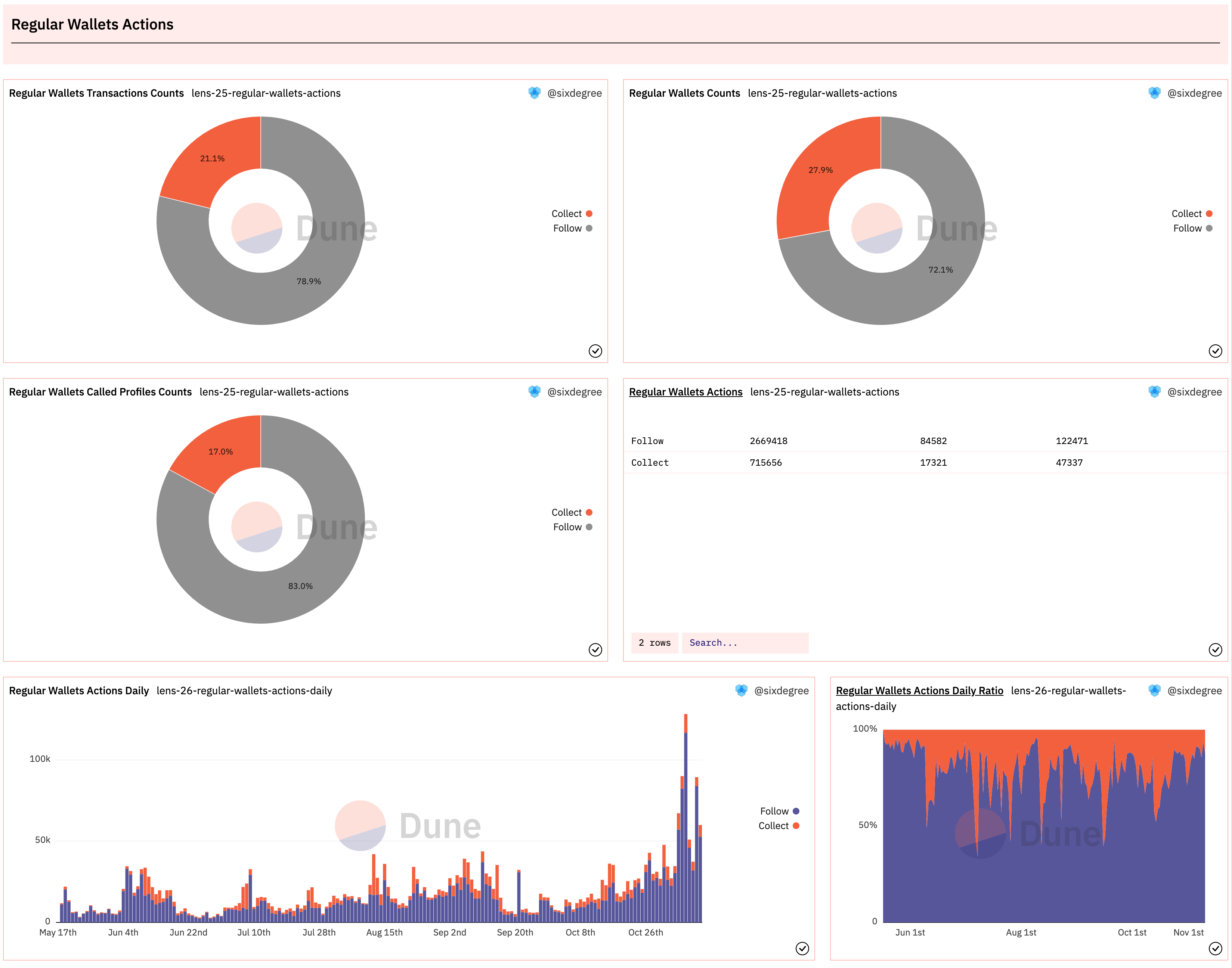
Task: Click checkmark icon on Daily Ratio chart
Action: [x=1215, y=948]
